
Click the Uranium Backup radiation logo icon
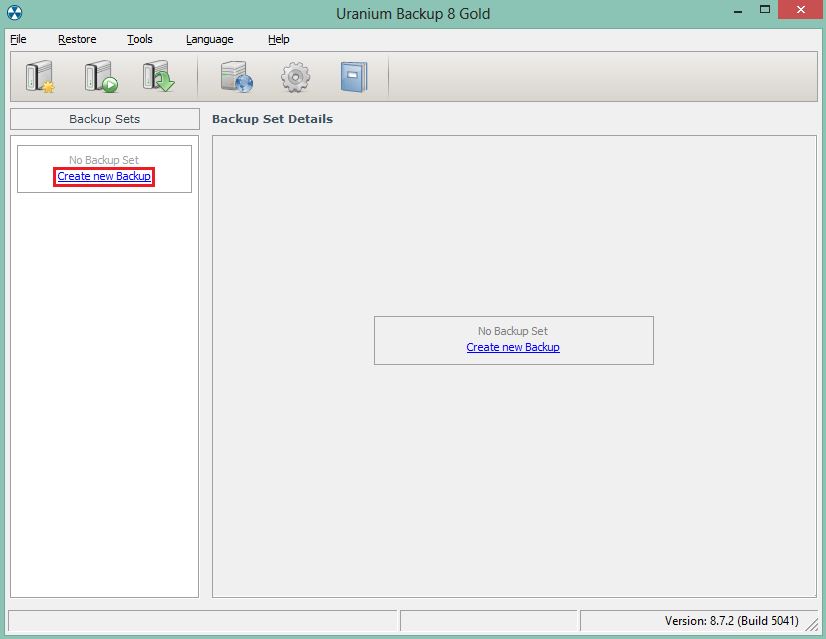tap(15, 13)
